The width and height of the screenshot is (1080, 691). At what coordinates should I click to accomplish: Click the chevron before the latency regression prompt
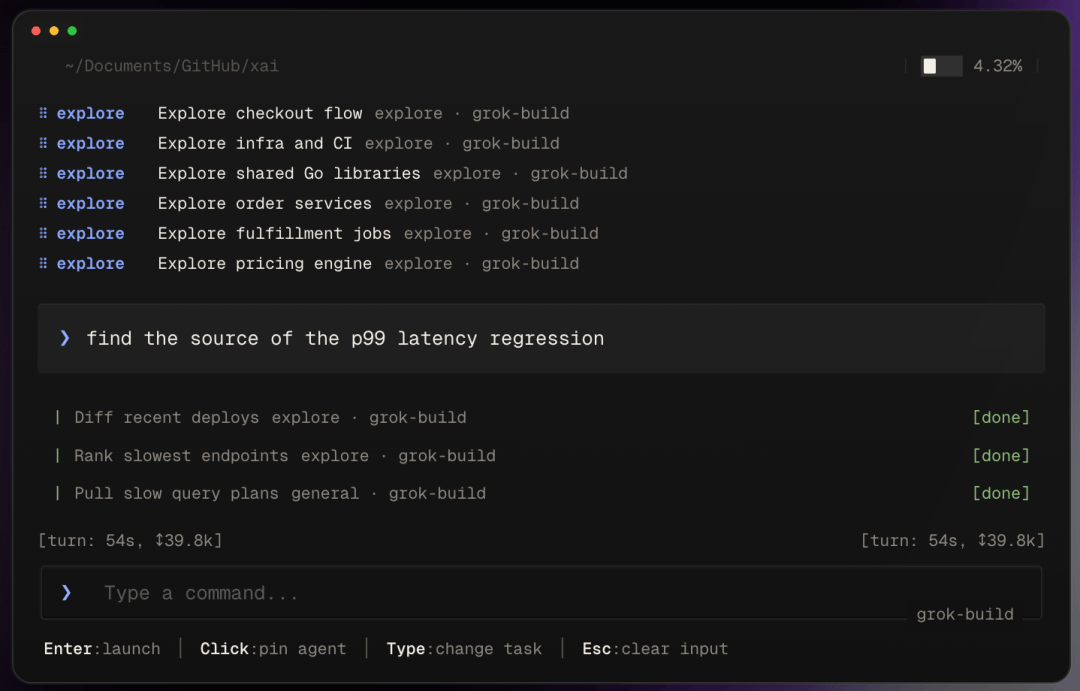coord(65,338)
